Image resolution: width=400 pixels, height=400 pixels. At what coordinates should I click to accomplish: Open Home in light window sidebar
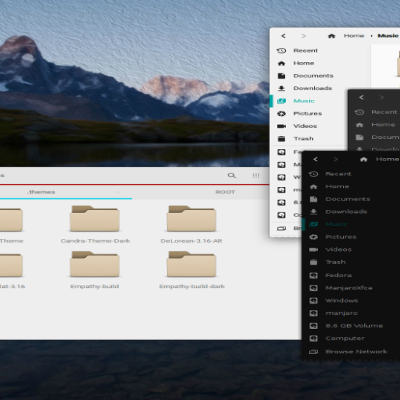click(305, 63)
